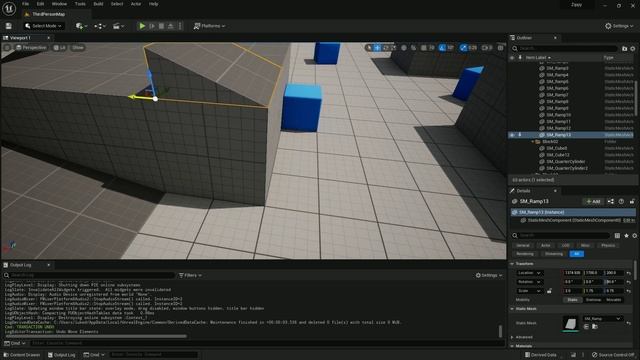Click the Stop playback button
This screenshot has height=360, width=640.
click(x=162, y=26)
